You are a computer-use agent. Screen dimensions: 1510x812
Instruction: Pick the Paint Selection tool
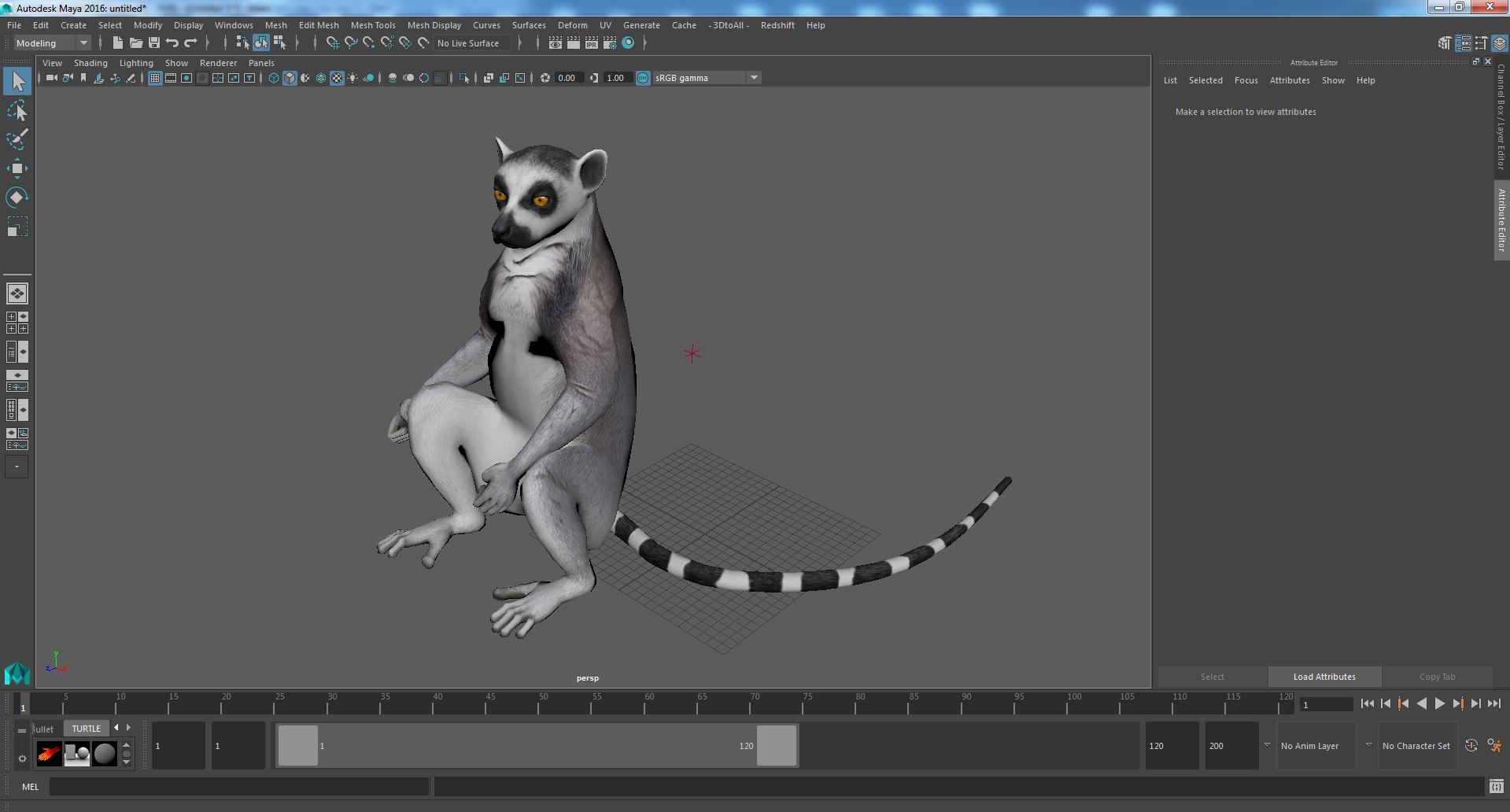click(17, 140)
